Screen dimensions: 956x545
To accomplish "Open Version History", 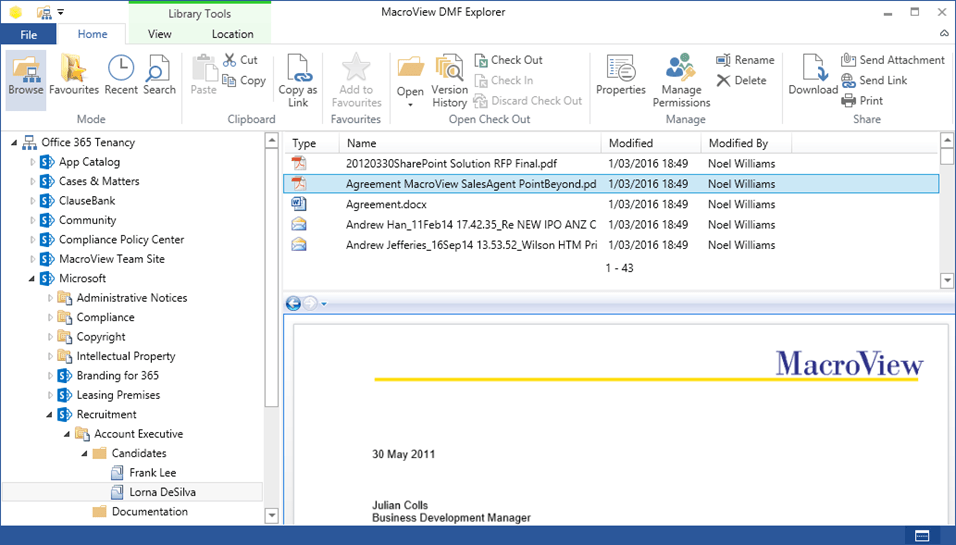I will (x=449, y=80).
